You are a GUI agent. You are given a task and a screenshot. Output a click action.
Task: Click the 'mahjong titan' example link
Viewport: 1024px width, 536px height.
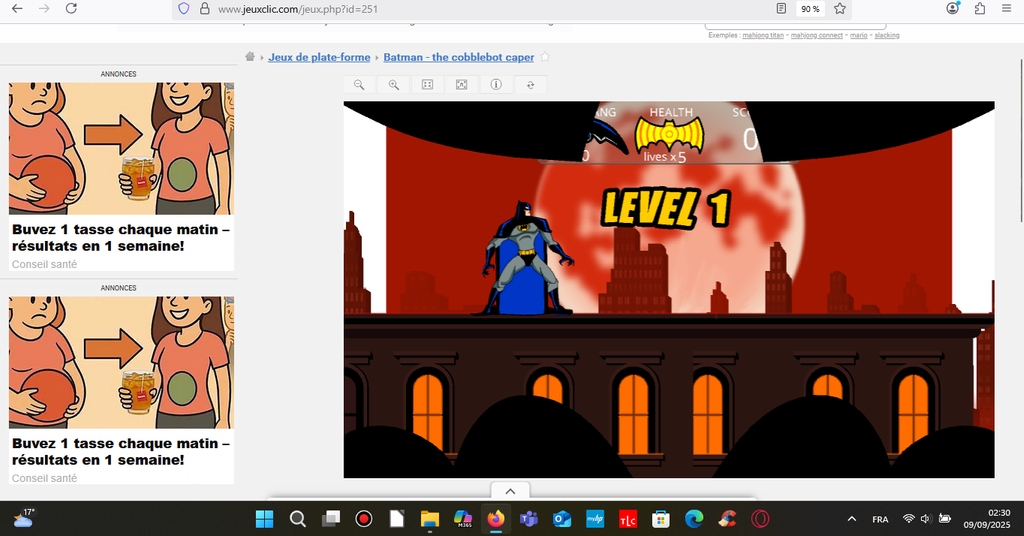point(764,35)
